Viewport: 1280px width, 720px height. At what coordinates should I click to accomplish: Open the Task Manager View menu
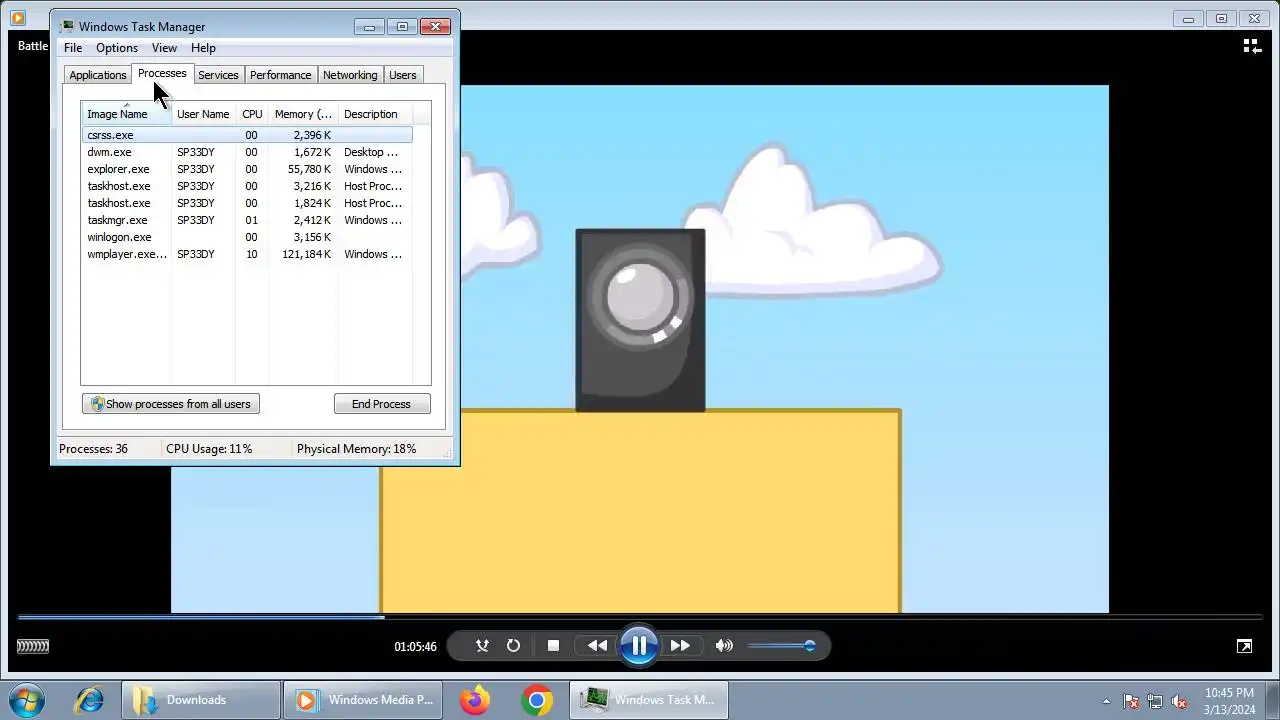click(x=164, y=48)
